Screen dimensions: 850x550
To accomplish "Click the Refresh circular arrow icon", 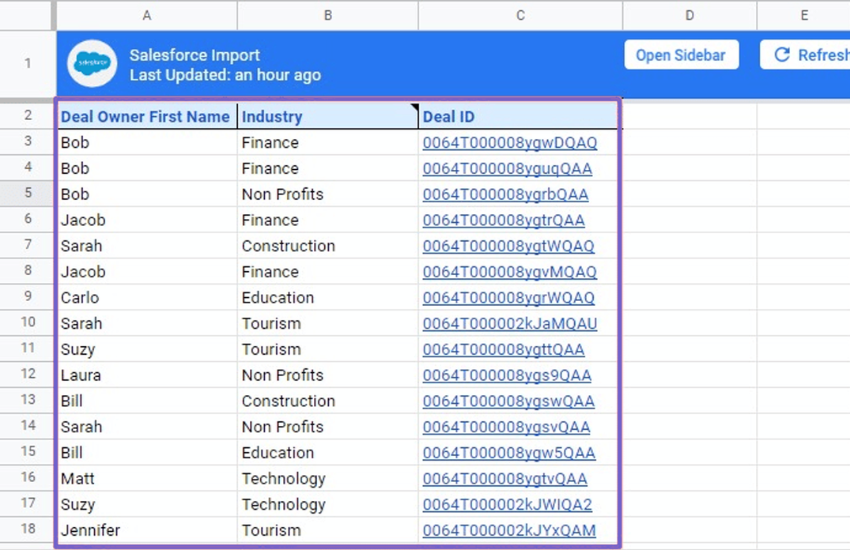I will (782, 55).
